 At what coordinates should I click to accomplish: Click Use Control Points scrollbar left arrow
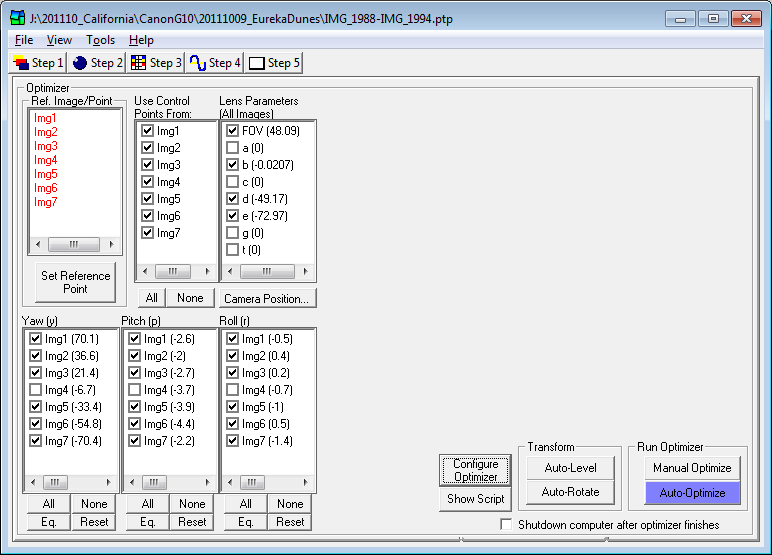click(145, 271)
